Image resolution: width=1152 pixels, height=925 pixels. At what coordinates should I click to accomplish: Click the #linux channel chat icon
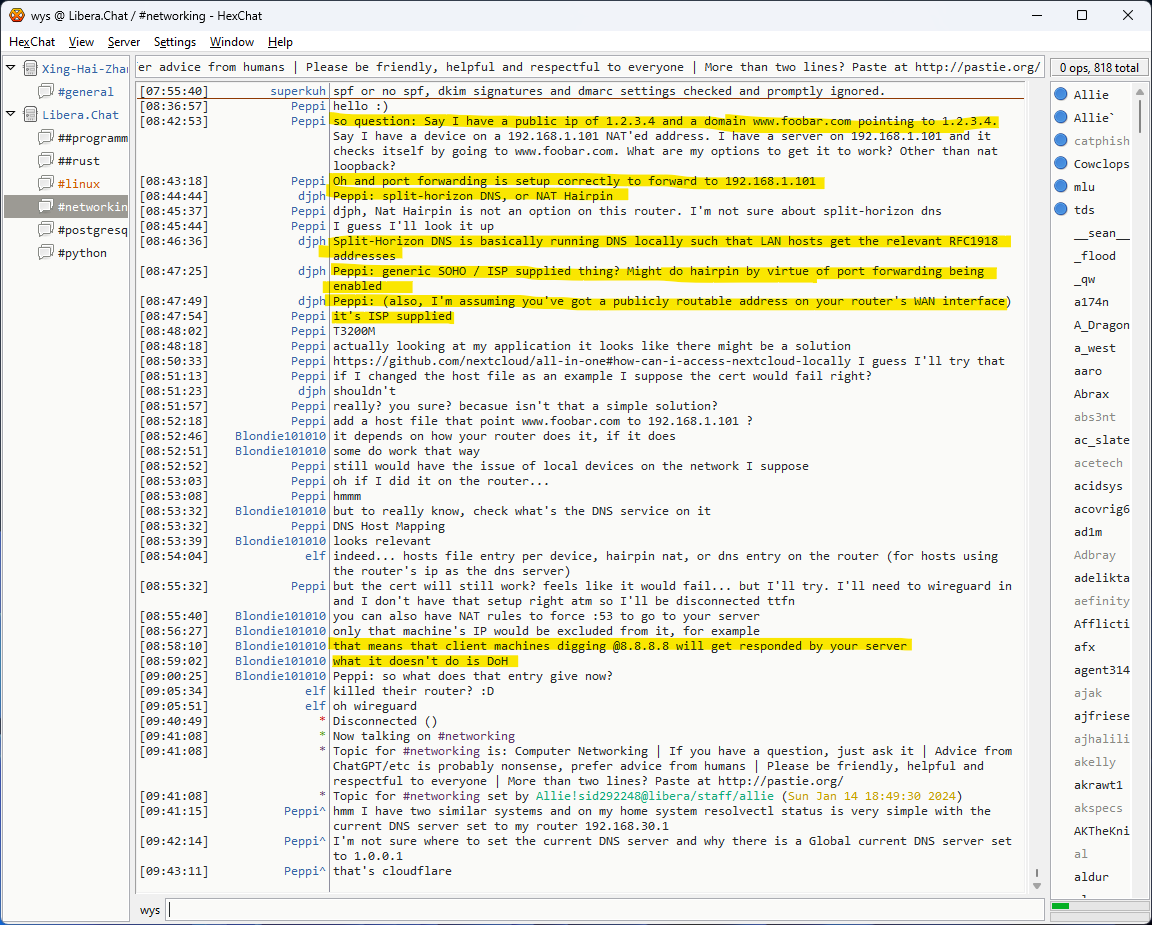[46, 184]
